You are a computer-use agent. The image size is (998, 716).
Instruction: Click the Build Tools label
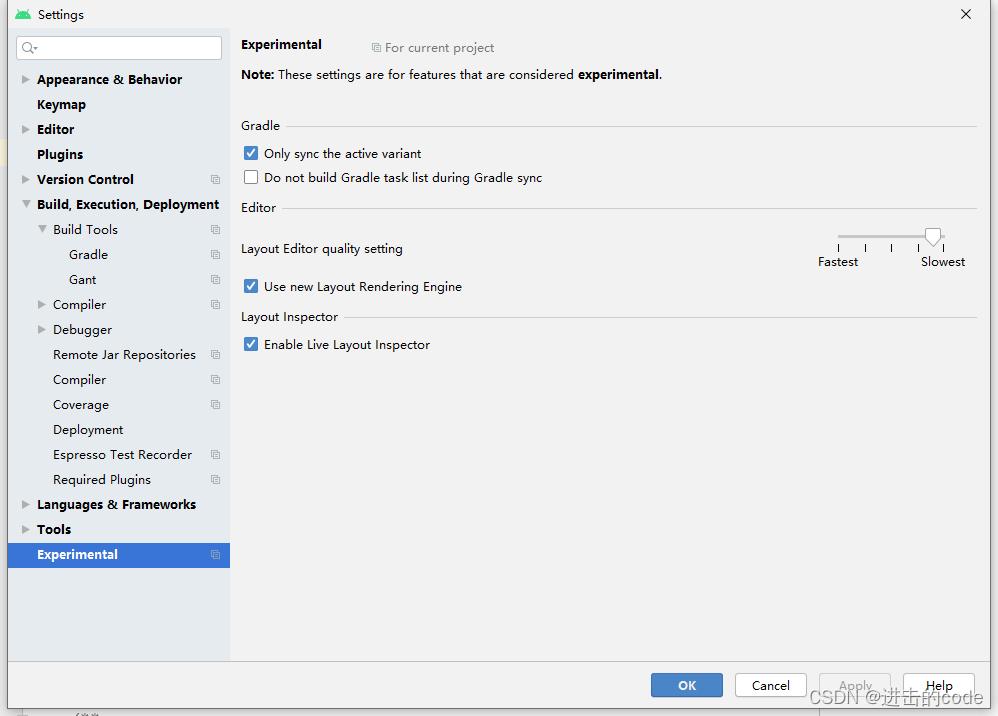coord(85,230)
